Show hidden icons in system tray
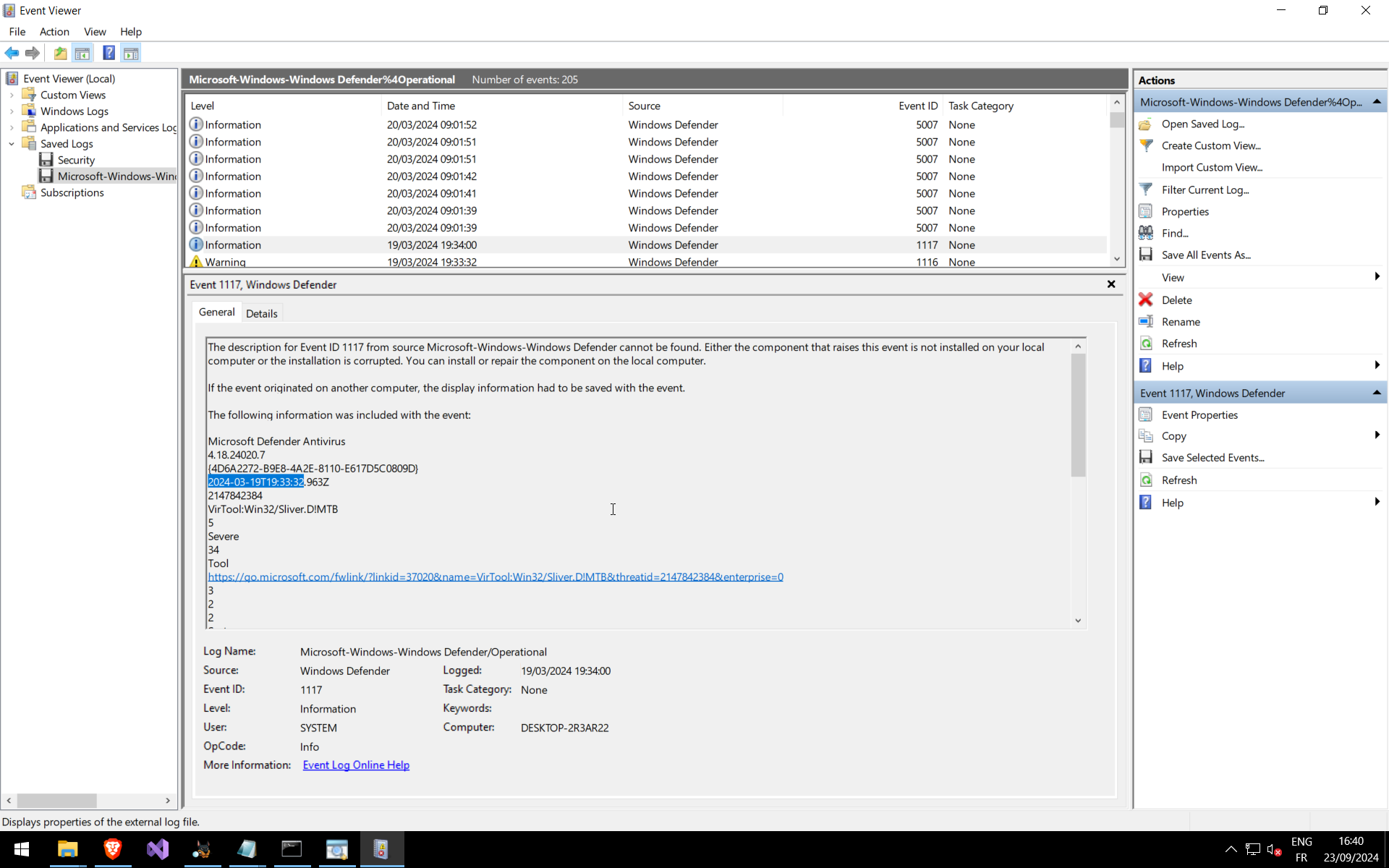The height and width of the screenshot is (868, 1389). 1231,849
